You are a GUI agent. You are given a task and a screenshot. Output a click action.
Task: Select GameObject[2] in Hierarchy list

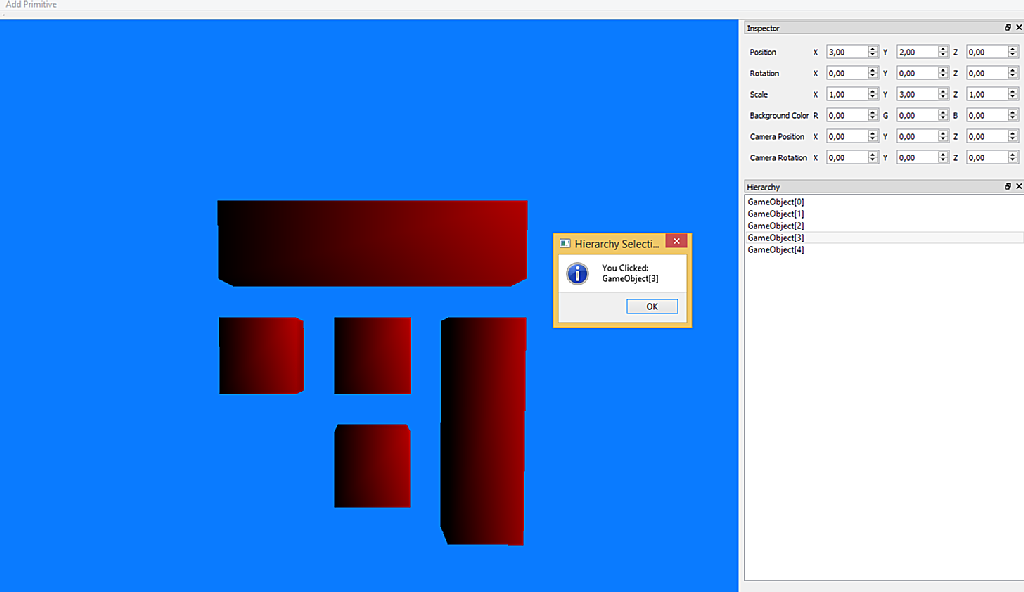pos(776,225)
